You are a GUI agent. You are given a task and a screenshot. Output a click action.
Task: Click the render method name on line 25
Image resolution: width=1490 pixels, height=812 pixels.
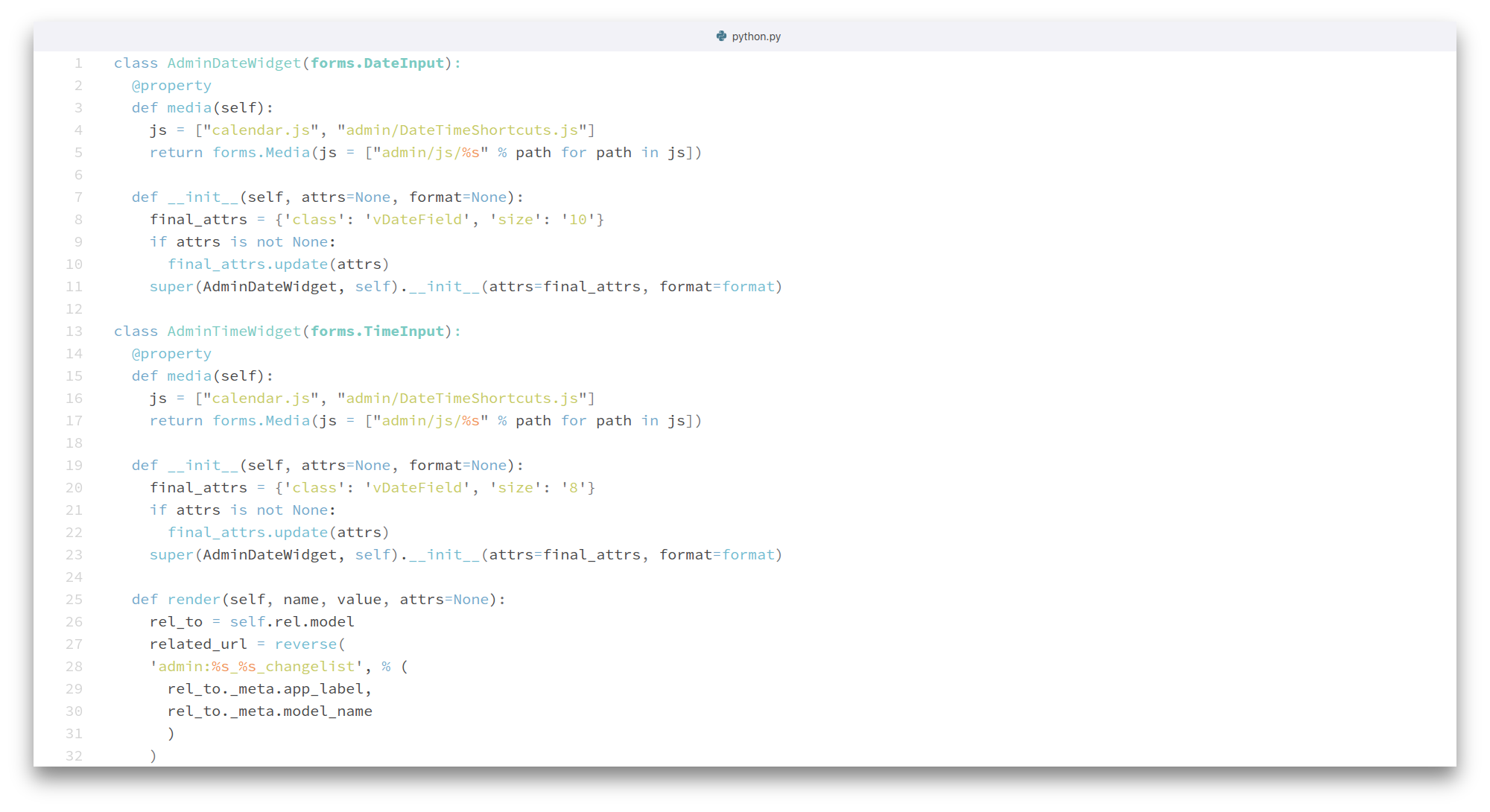point(194,600)
